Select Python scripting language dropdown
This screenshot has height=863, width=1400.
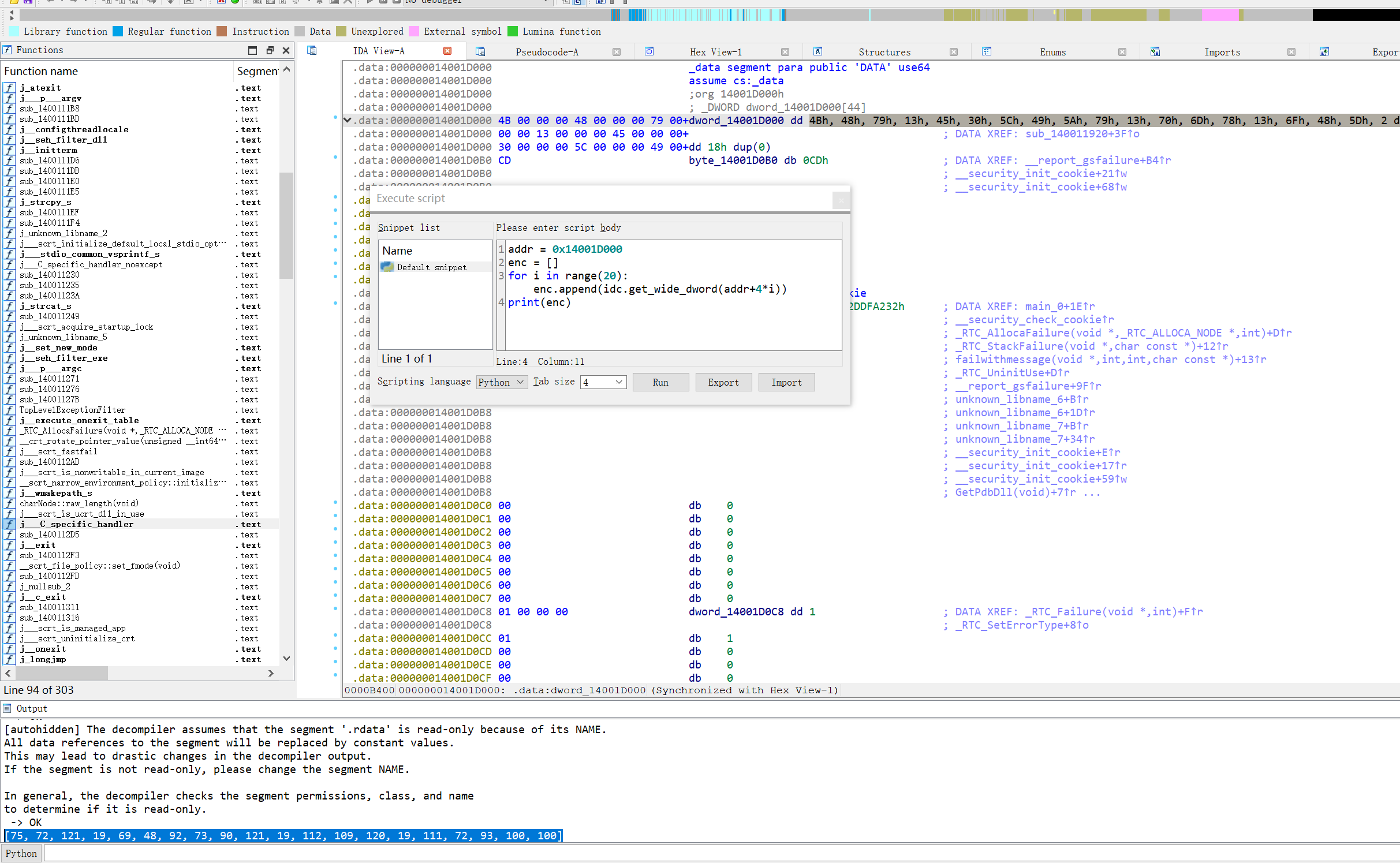point(500,382)
